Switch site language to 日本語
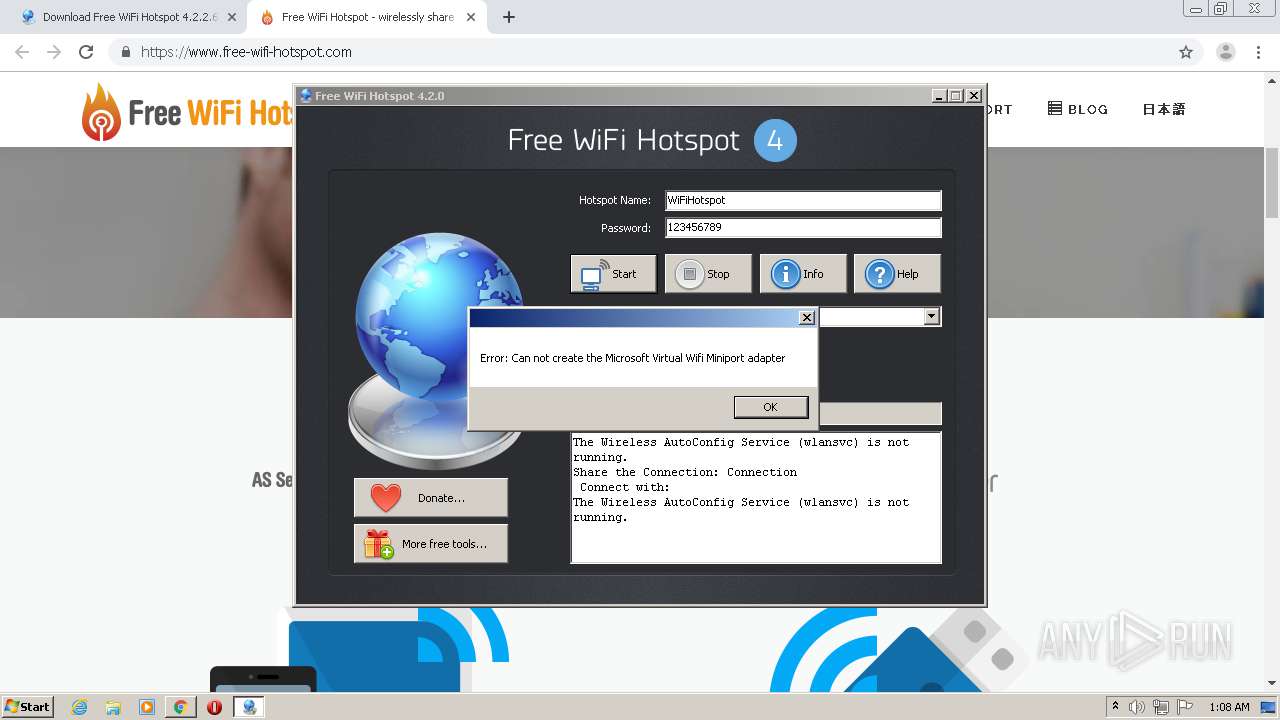The image size is (1280, 720). (x=1163, y=109)
